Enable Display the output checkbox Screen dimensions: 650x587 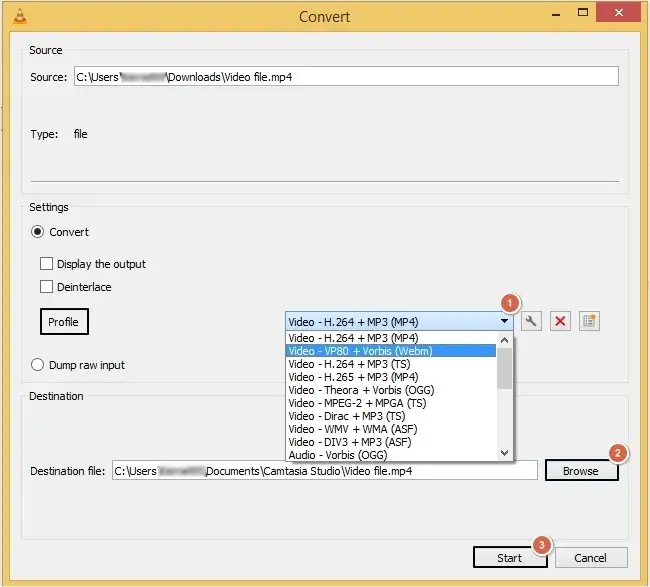pos(46,264)
